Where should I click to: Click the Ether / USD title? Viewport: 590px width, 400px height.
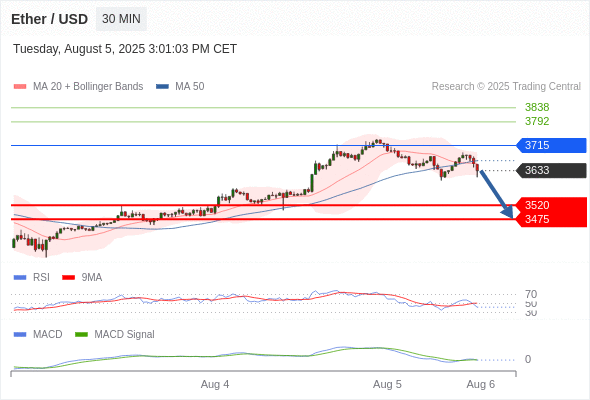click(x=49, y=19)
